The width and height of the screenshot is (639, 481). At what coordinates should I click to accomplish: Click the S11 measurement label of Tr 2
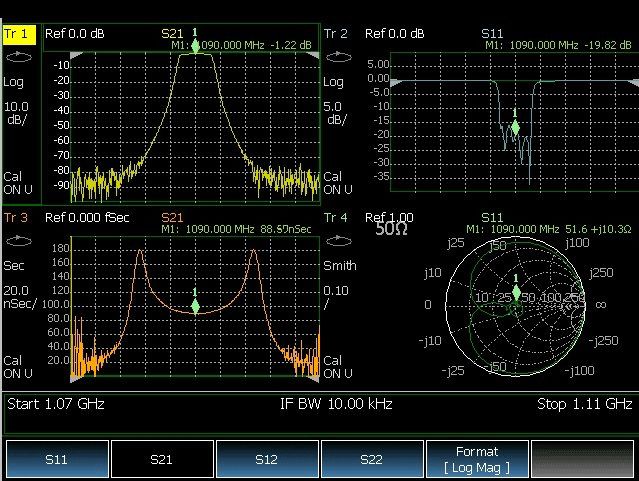coord(492,33)
